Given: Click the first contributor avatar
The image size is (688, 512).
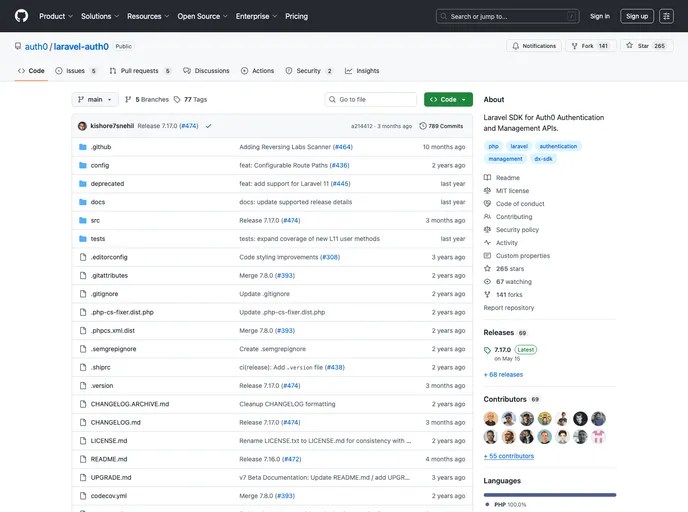Looking at the screenshot, I should click(x=491, y=419).
